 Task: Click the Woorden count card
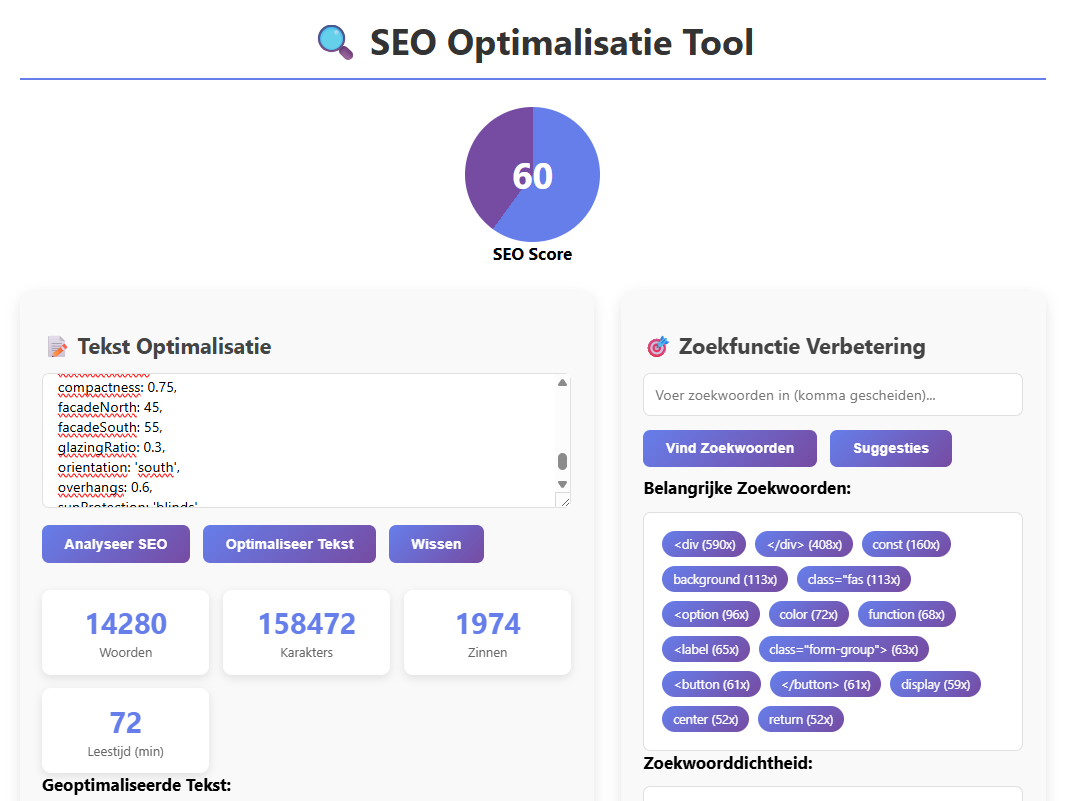tap(126, 632)
